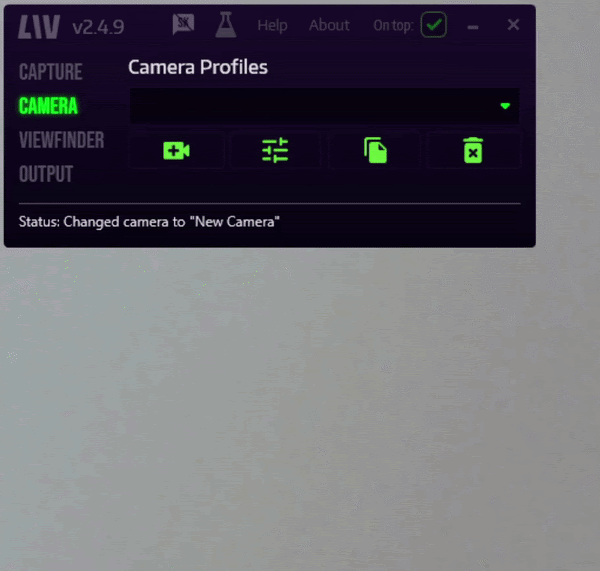
Task: Duplicate the current camera profile
Action: coord(375,150)
